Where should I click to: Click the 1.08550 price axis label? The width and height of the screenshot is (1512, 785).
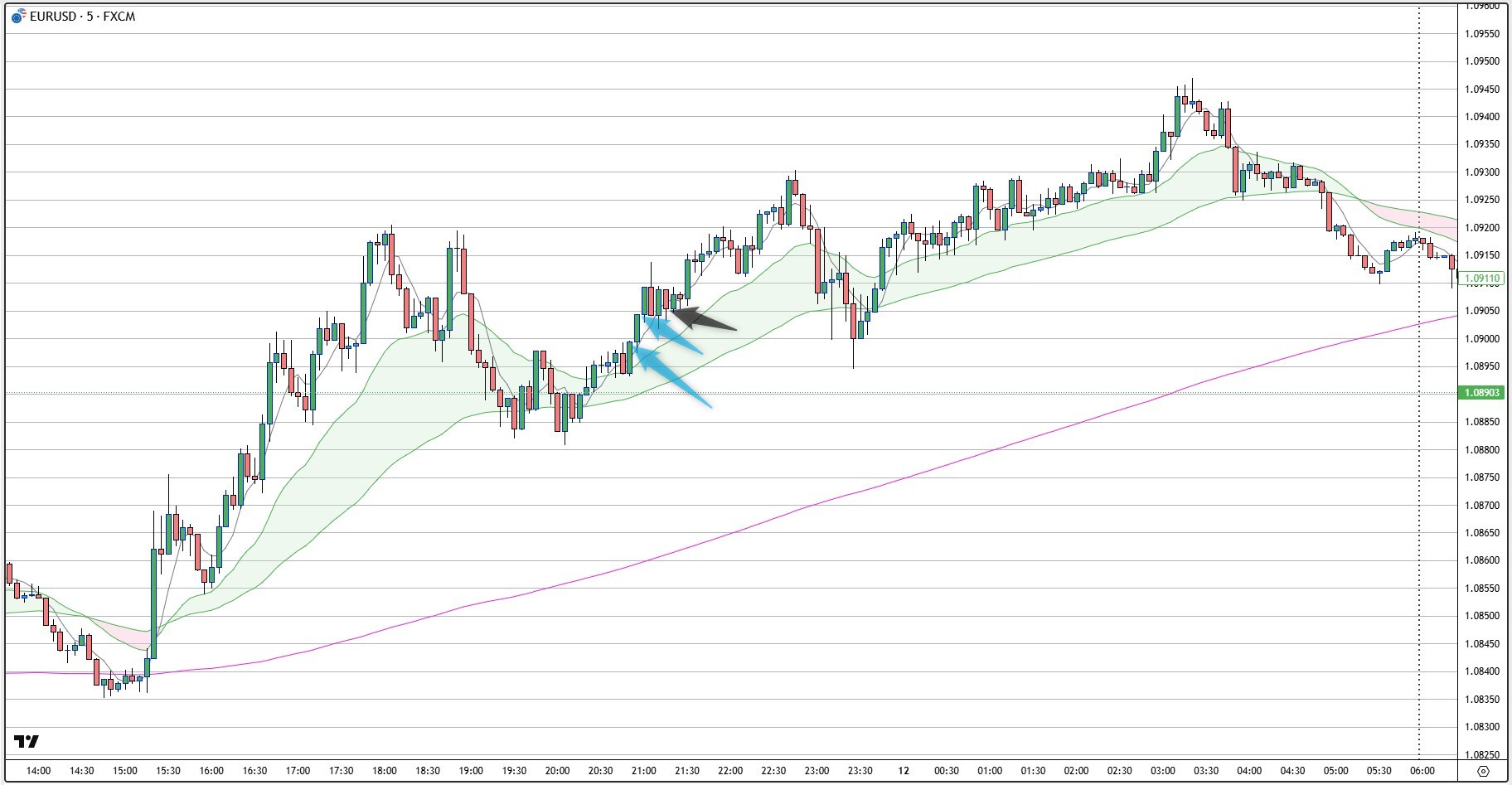[x=1482, y=589]
